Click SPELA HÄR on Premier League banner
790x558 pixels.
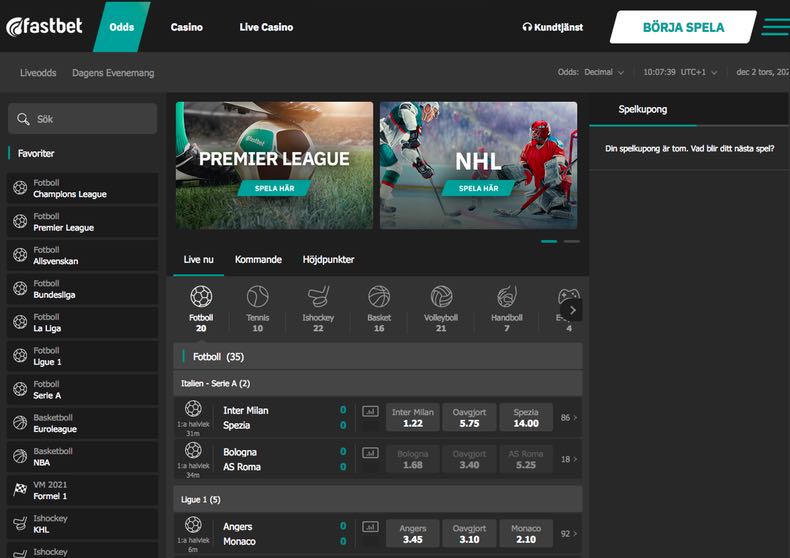click(x=274, y=188)
